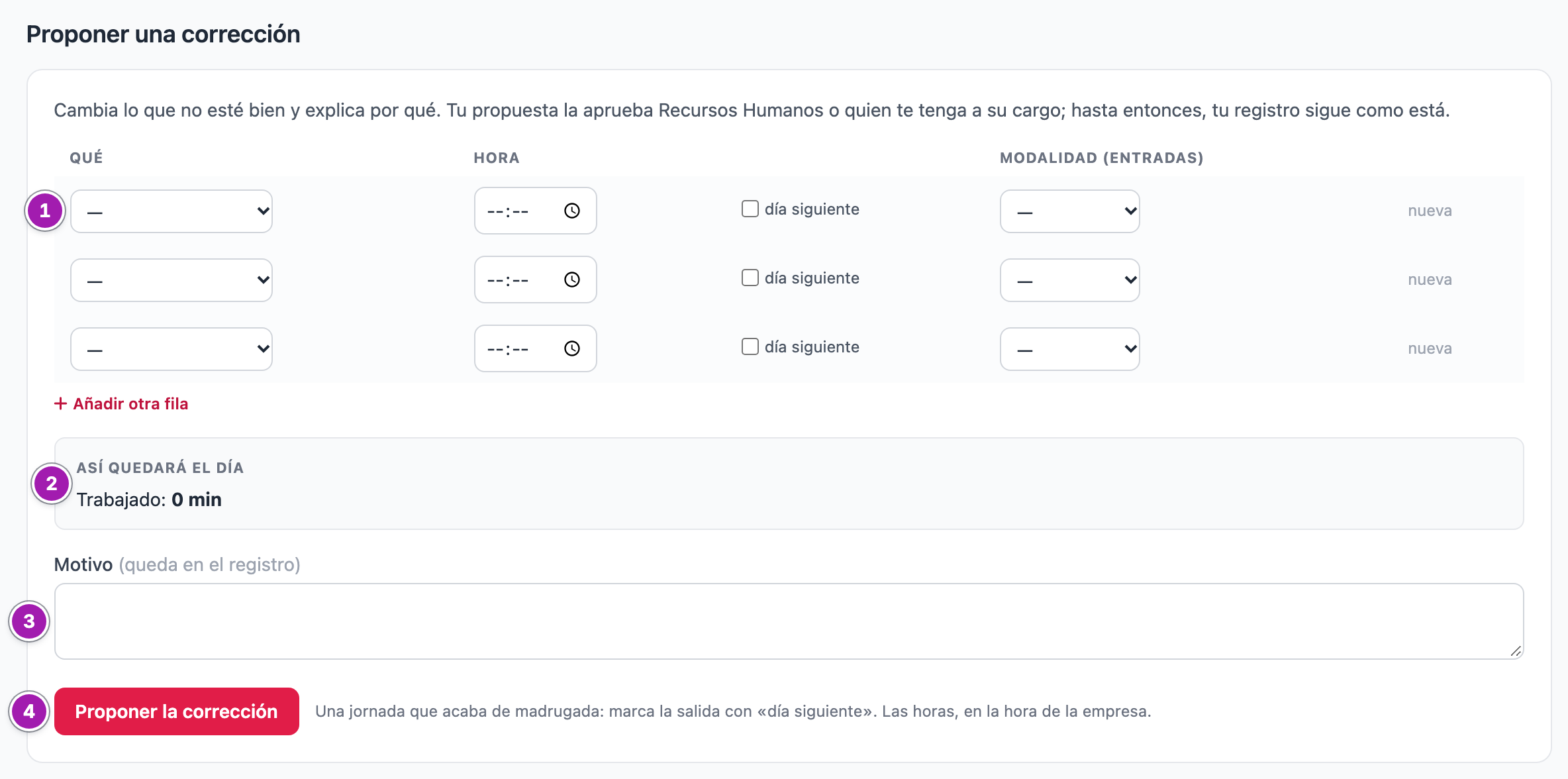Image resolution: width=1568 pixels, height=779 pixels.
Task: Click the 'HORA' column header
Action: [x=496, y=158]
